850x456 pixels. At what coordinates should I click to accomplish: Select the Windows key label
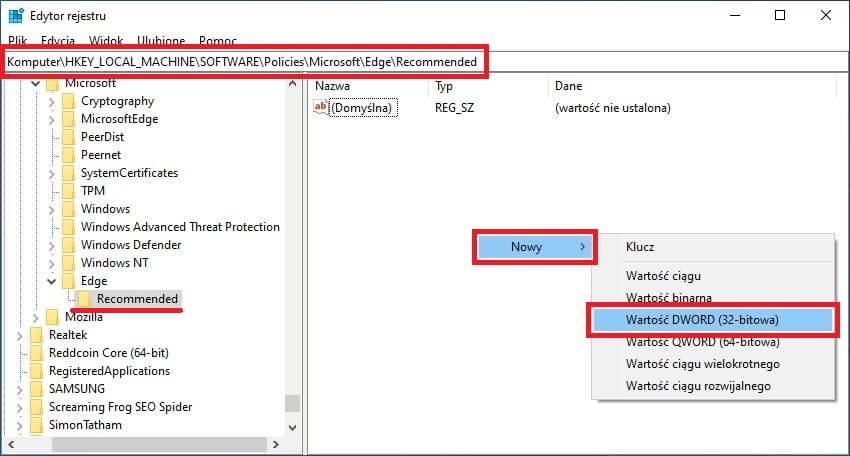(x=106, y=209)
